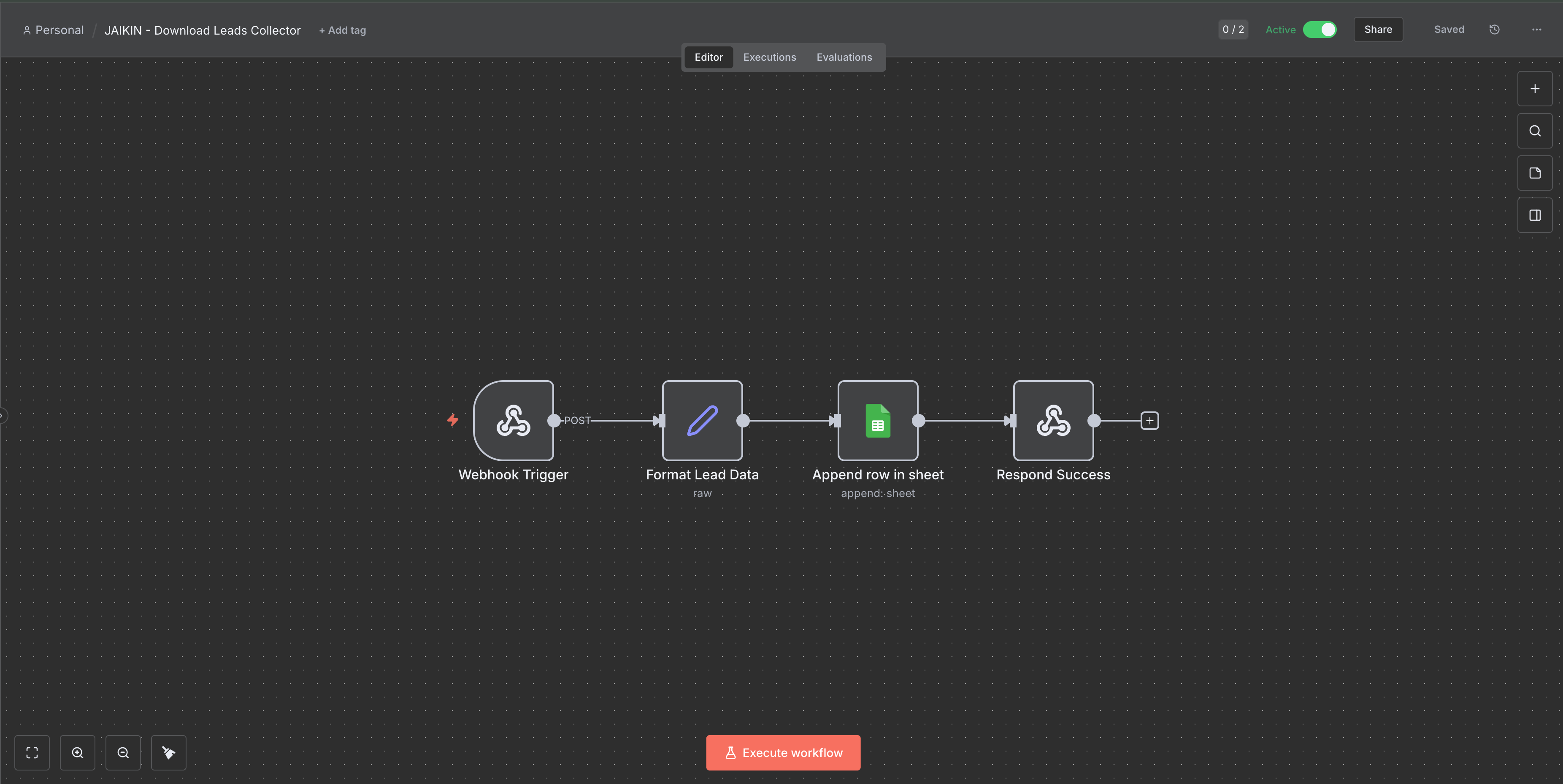Expand the collapsed left sidebar
The height and width of the screenshot is (784, 1563).
[x=3, y=416]
